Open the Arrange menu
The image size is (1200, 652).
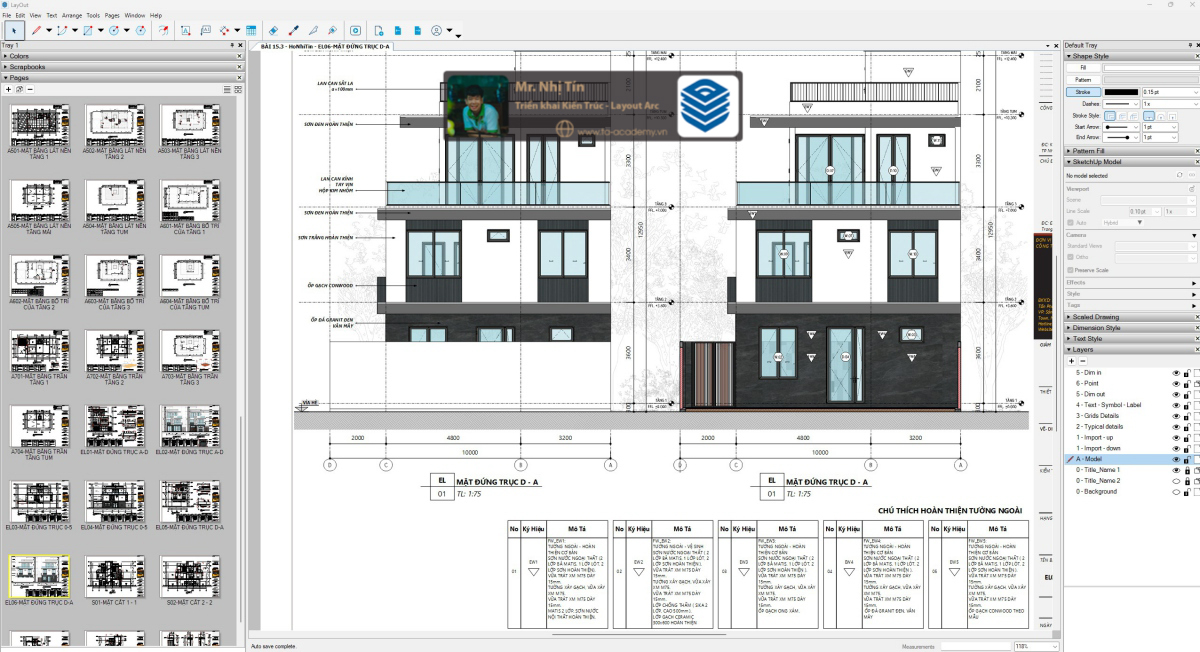(x=72, y=16)
